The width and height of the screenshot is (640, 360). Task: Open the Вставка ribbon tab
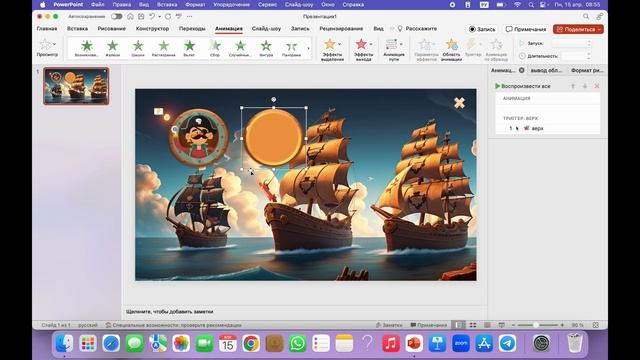coord(78,29)
